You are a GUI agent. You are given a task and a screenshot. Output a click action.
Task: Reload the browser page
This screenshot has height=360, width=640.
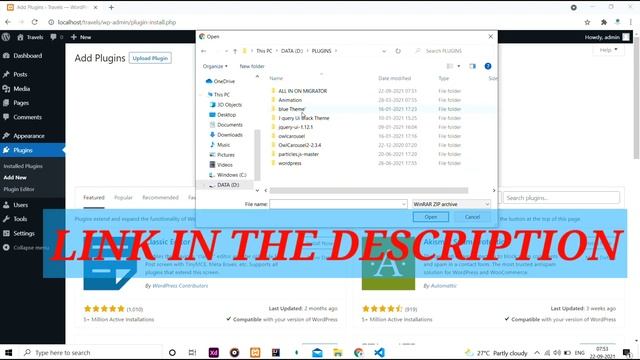[35, 22]
